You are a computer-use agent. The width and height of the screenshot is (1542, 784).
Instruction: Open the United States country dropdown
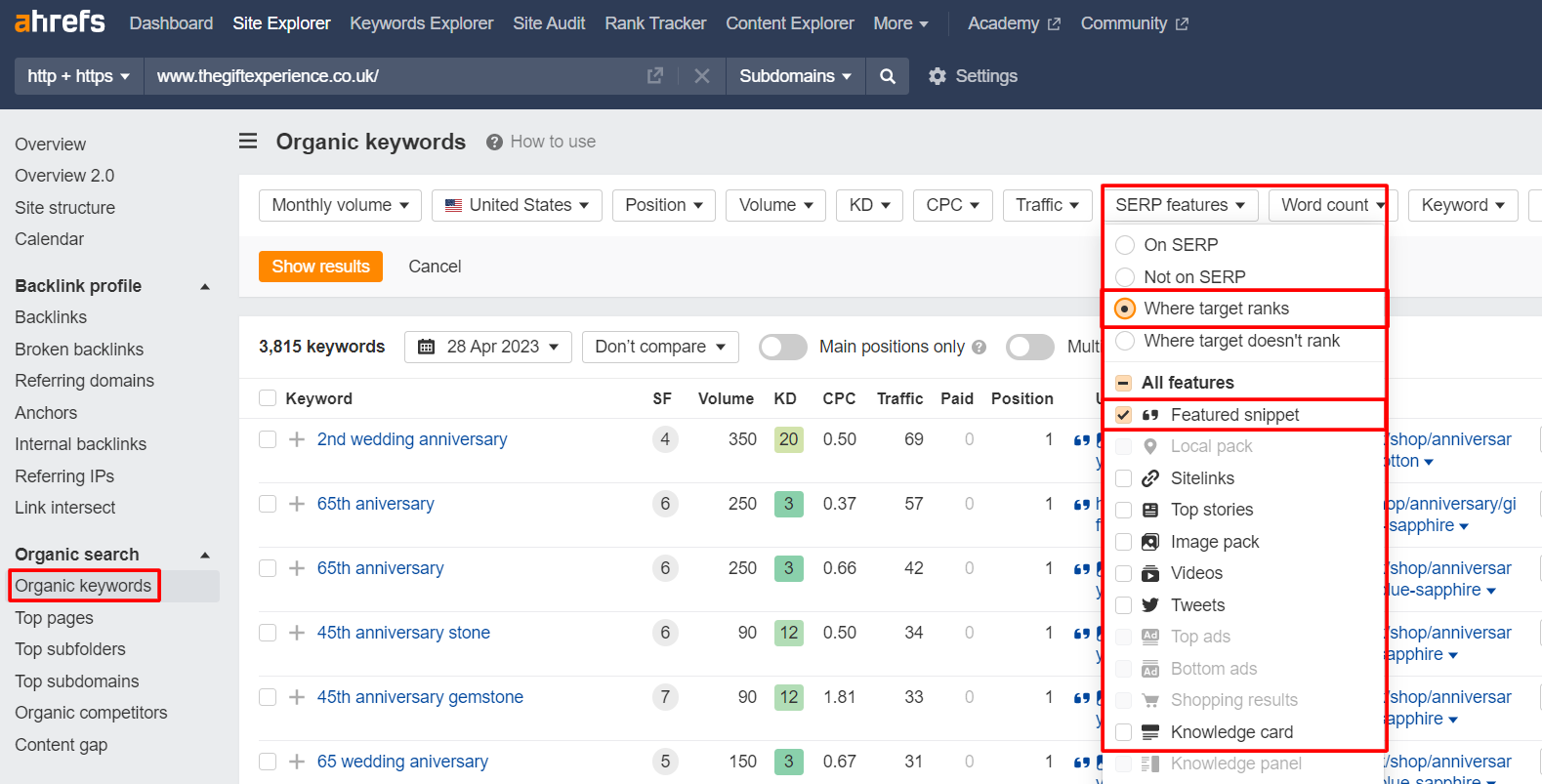517,205
